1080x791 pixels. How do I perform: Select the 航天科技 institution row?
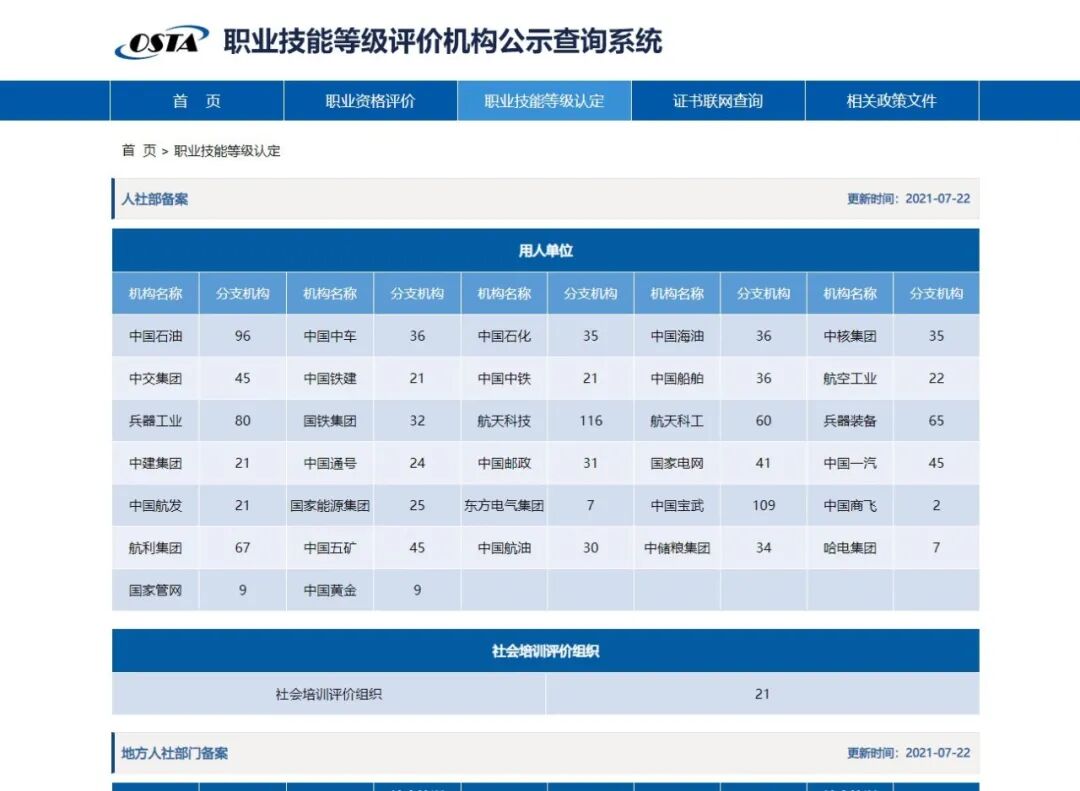click(504, 421)
